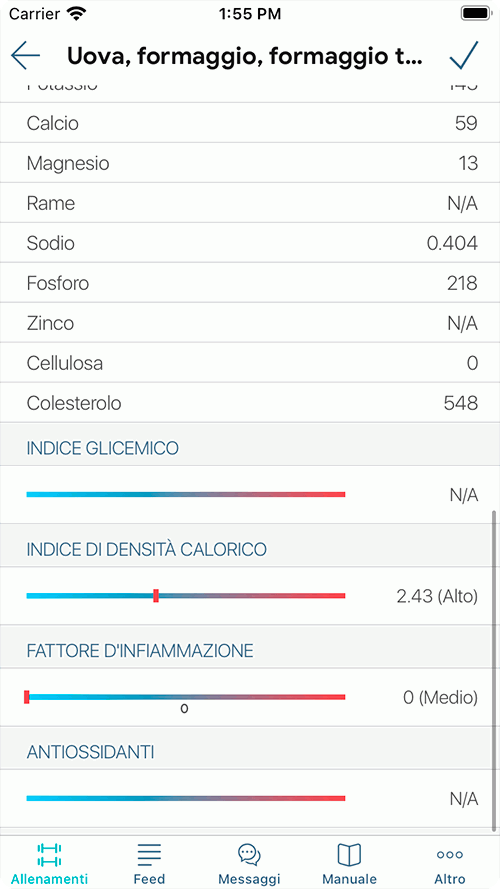Select the Colesterolo row
The width and height of the screenshot is (500, 889).
pyautogui.click(x=250, y=403)
